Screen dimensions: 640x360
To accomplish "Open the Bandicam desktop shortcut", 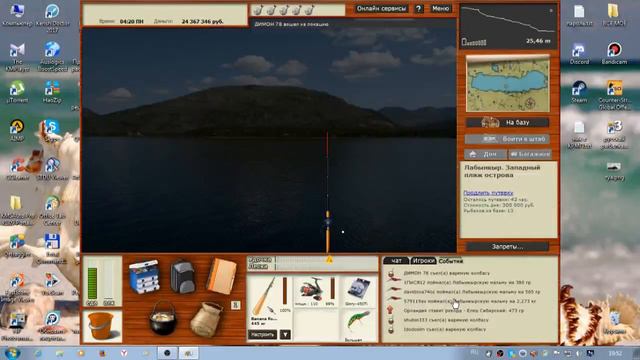I will coord(614,53).
